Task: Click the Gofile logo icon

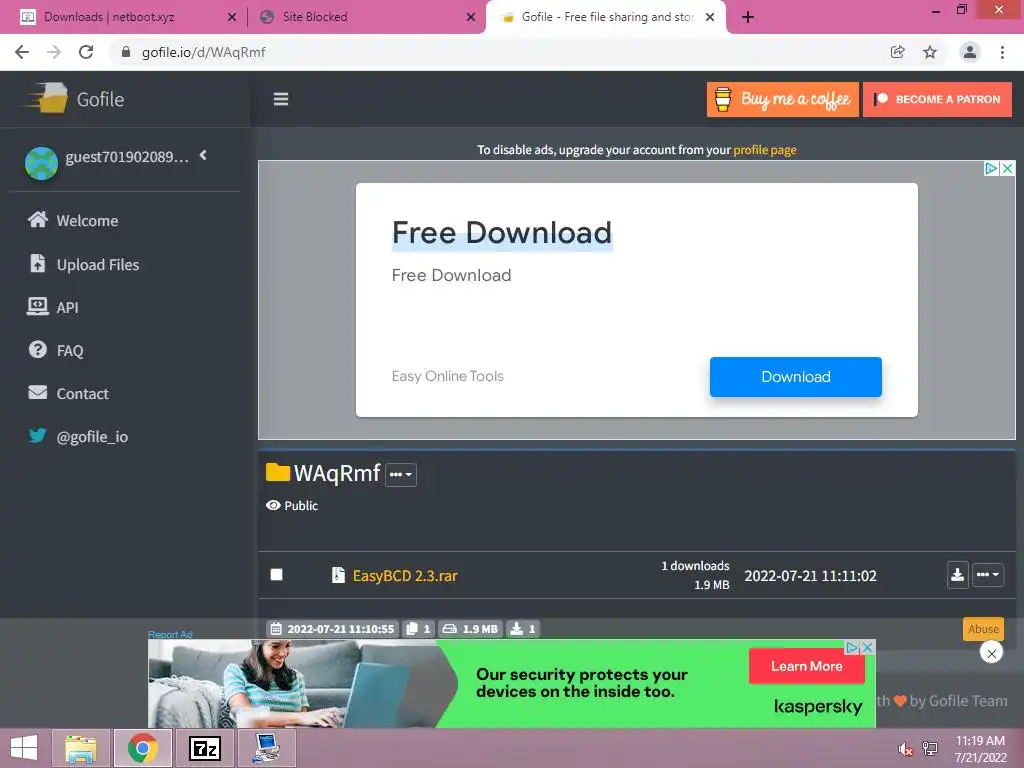Action: tap(47, 99)
